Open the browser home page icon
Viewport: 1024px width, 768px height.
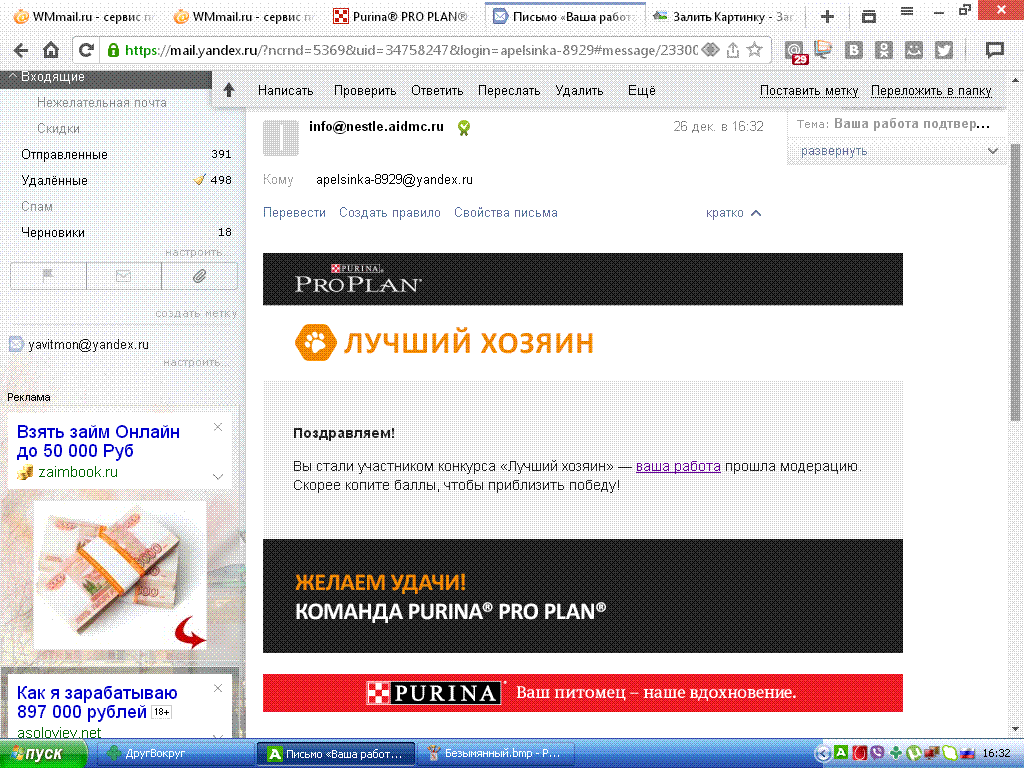51,50
